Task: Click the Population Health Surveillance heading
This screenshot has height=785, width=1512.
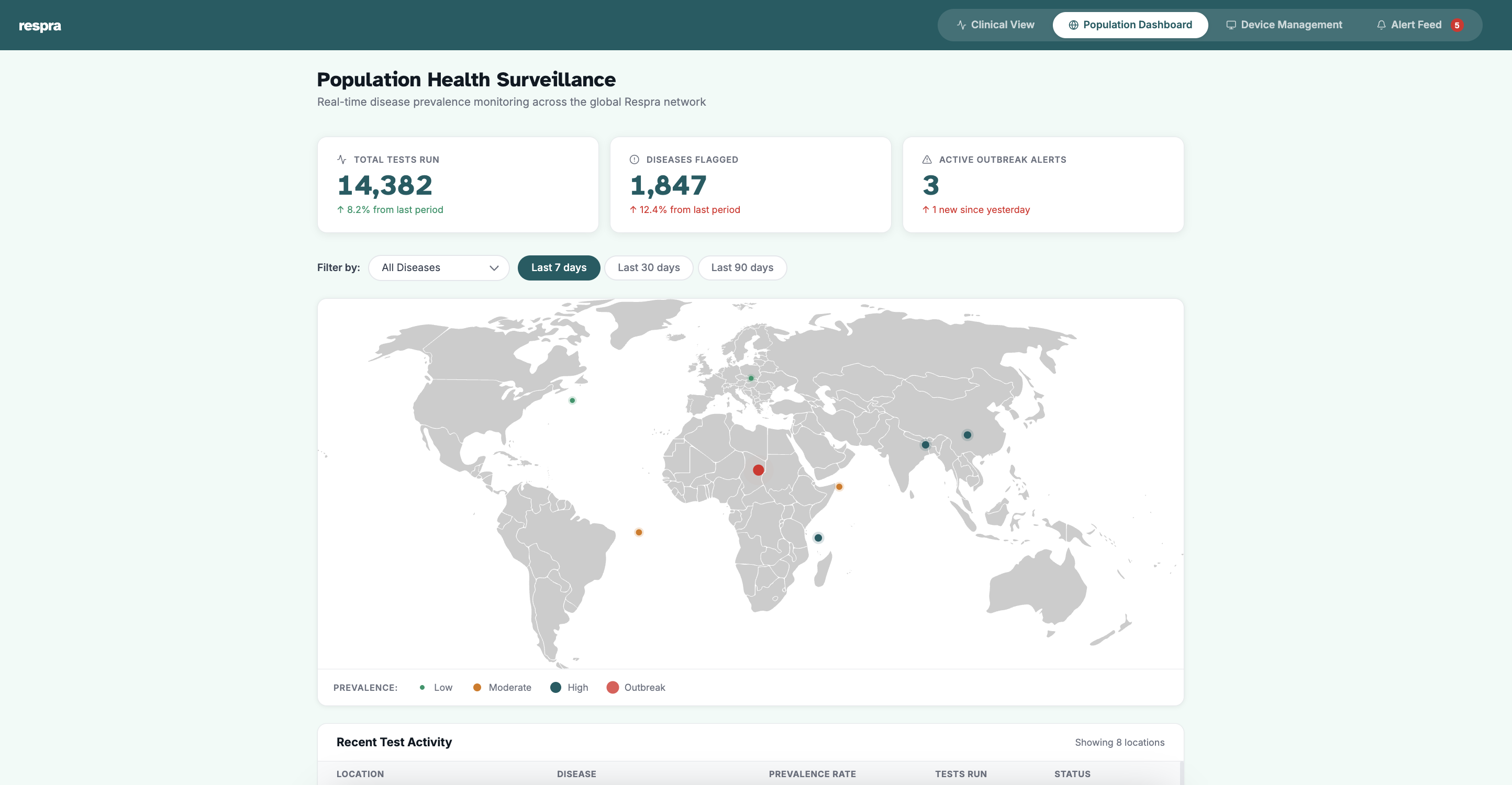Action: coord(466,79)
